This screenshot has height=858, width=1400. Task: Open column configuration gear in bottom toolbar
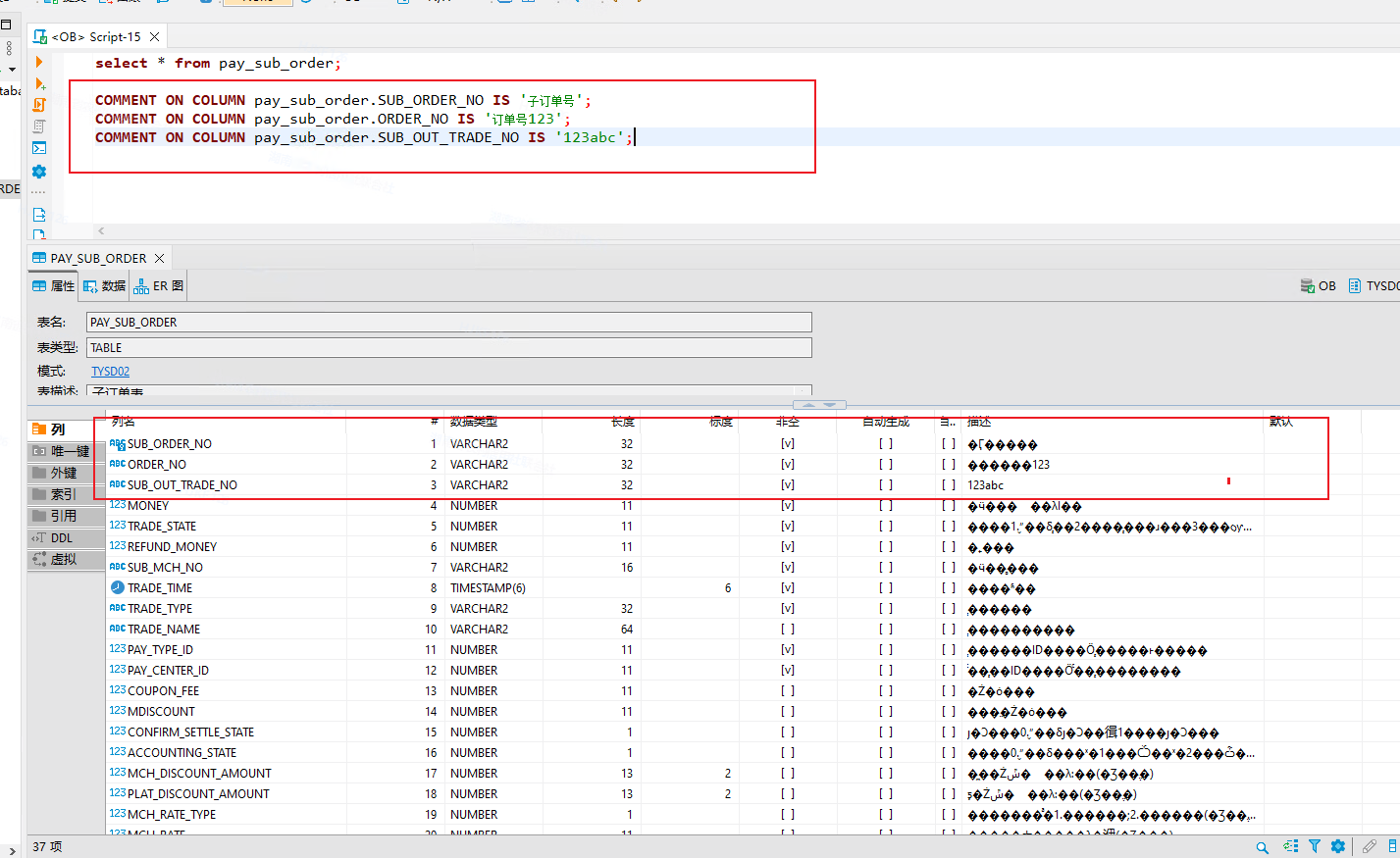[x=1337, y=846]
